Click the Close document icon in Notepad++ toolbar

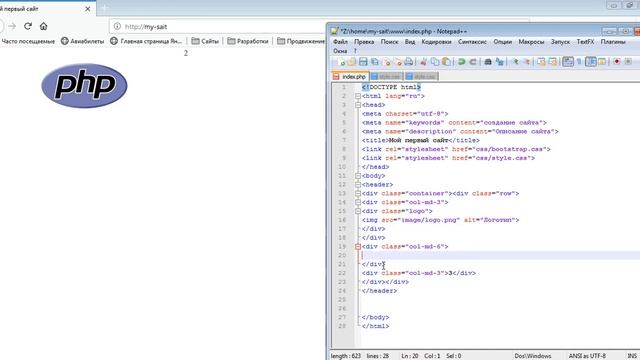pyautogui.click(x=387, y=62)
